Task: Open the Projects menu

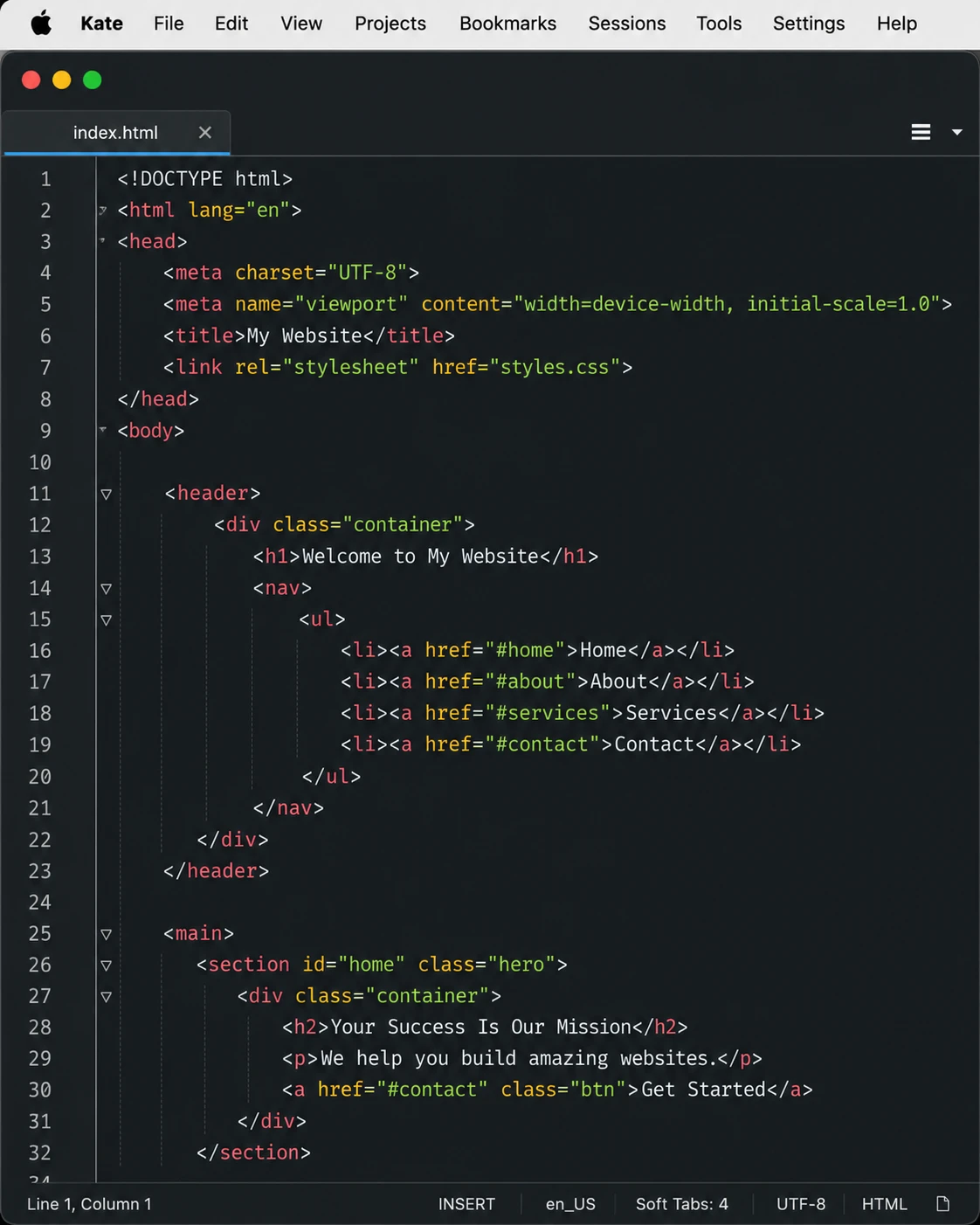Action: (390, 24)
